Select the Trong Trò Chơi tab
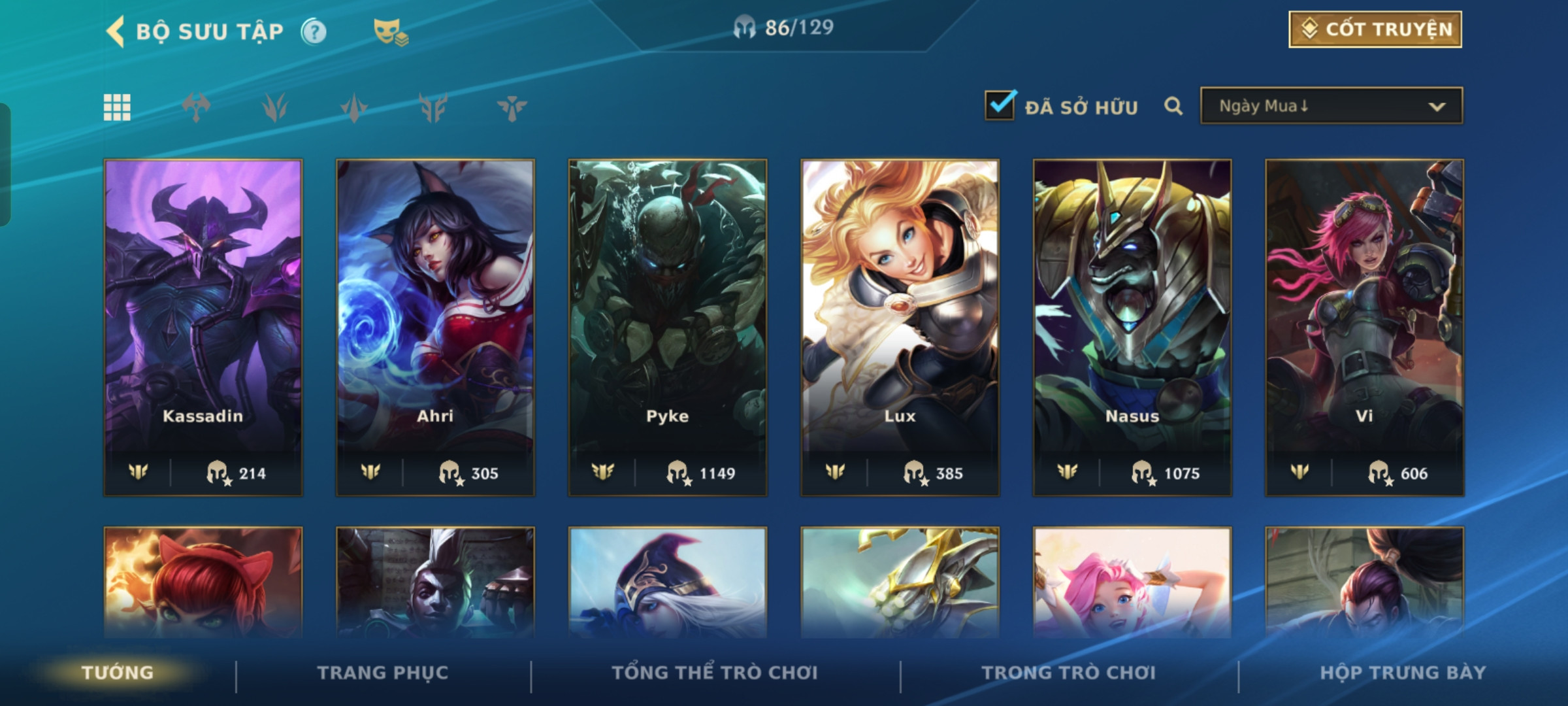 pyautogui.click(x=1069, y=673)
